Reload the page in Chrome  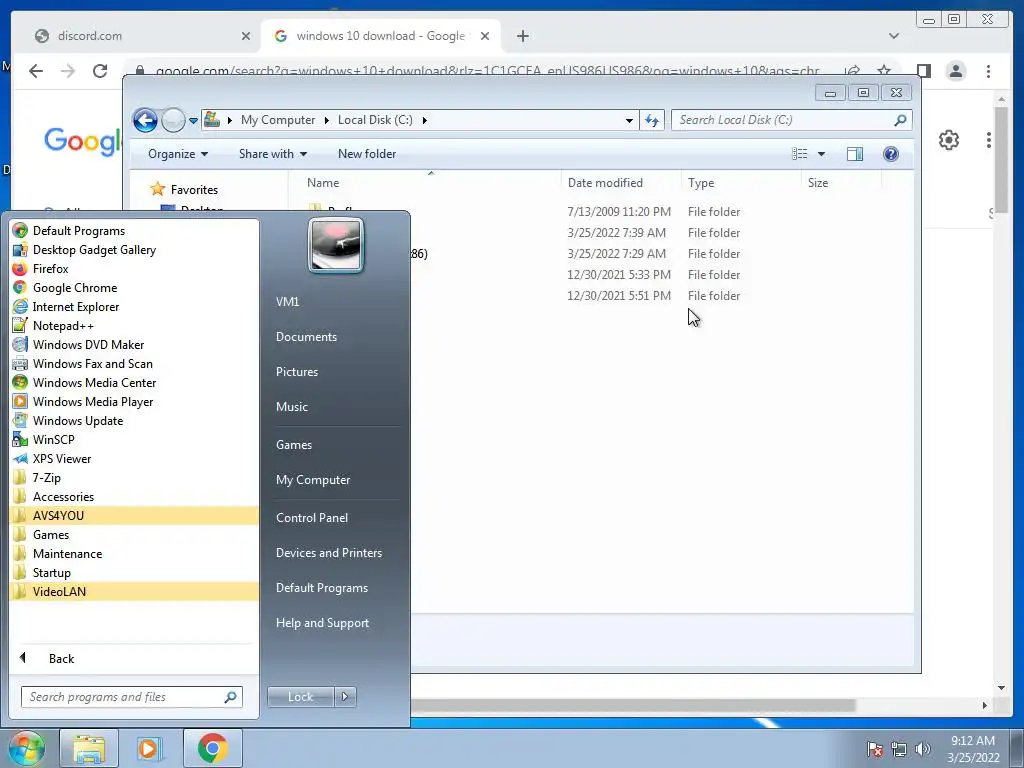point(100,71)
